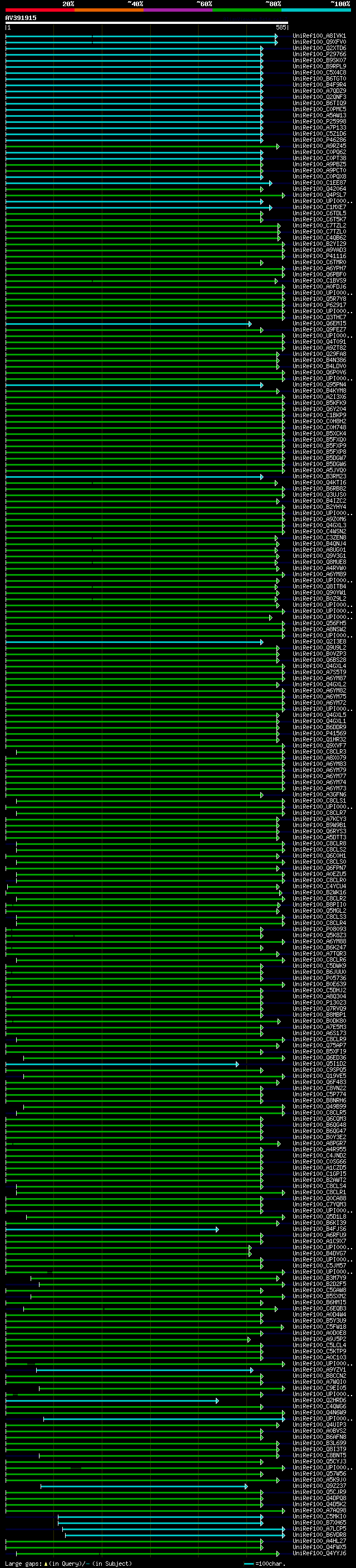Select entry UniRef100_Q2QNF3

319,97
